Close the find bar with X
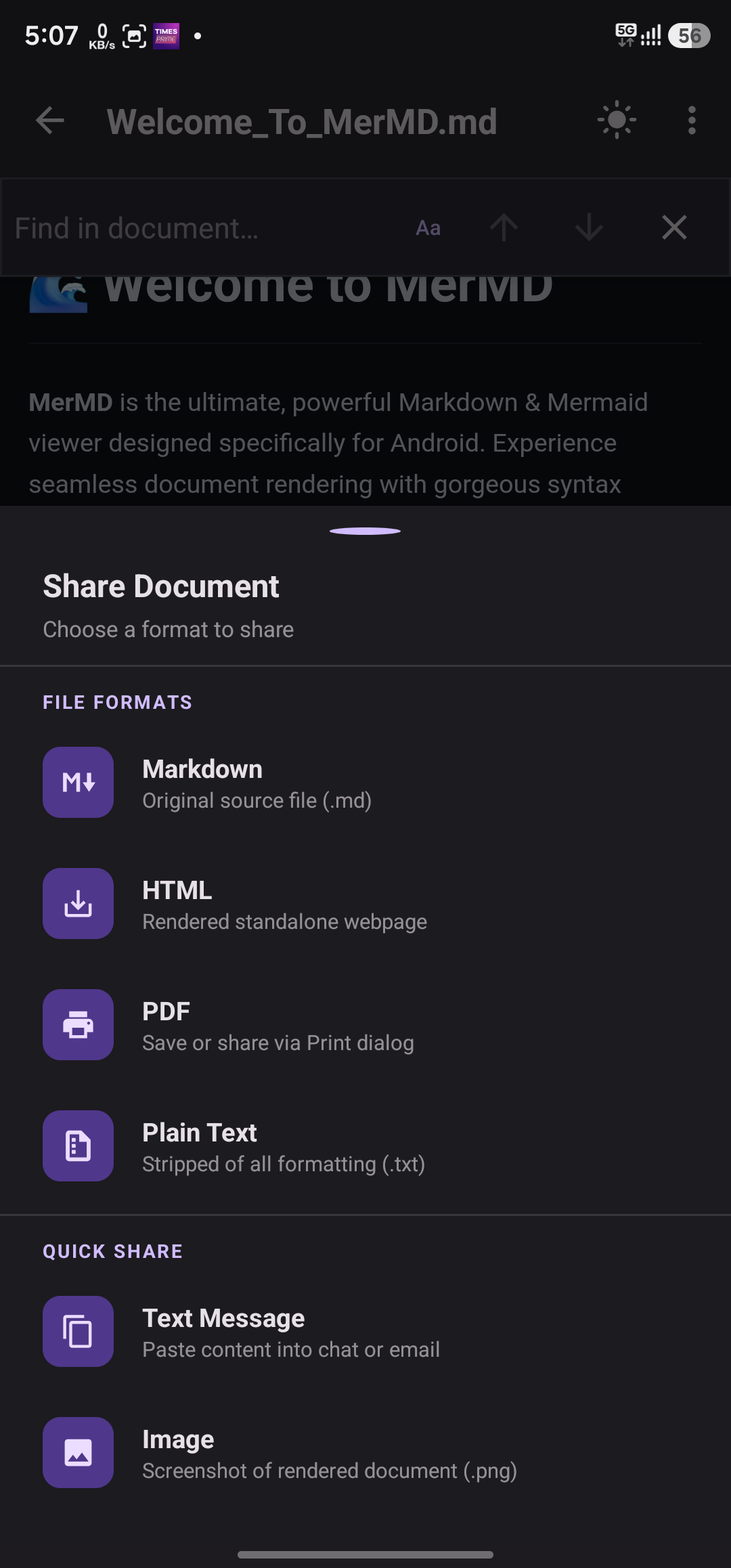This screenshot has height=1568, width=731. 674,227
